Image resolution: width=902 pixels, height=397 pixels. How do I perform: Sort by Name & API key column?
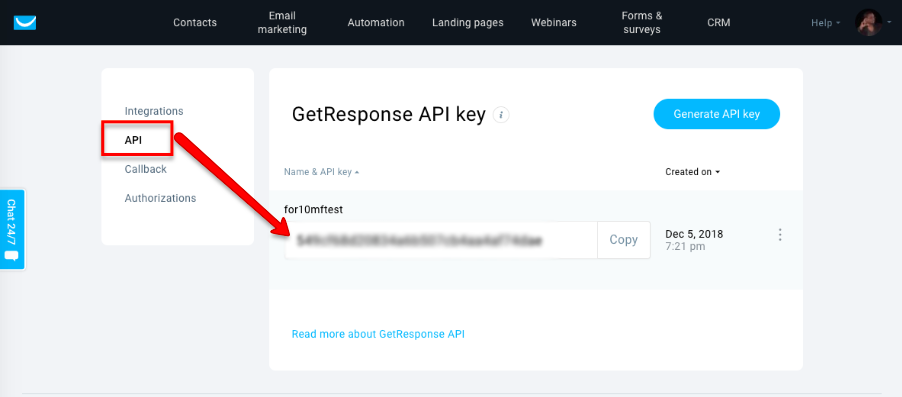pos(322,171)
